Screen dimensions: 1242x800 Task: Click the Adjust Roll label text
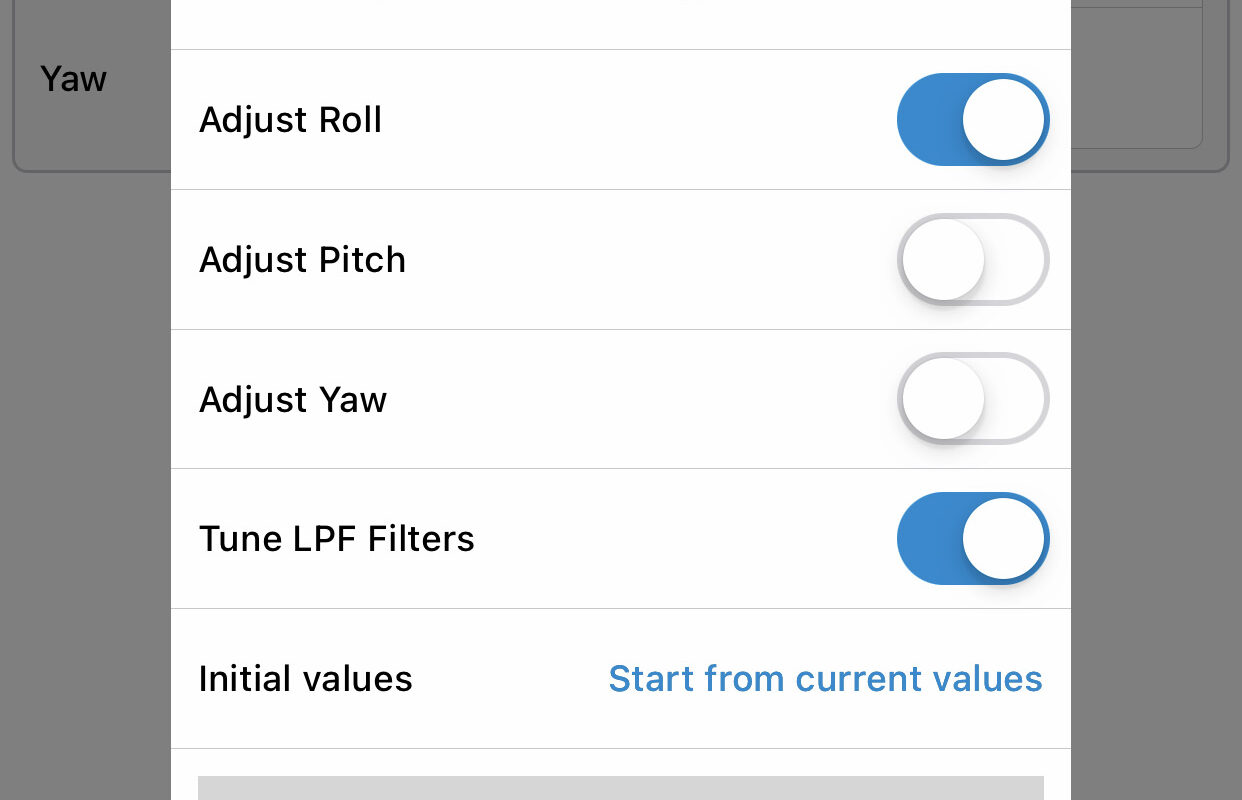290,121
